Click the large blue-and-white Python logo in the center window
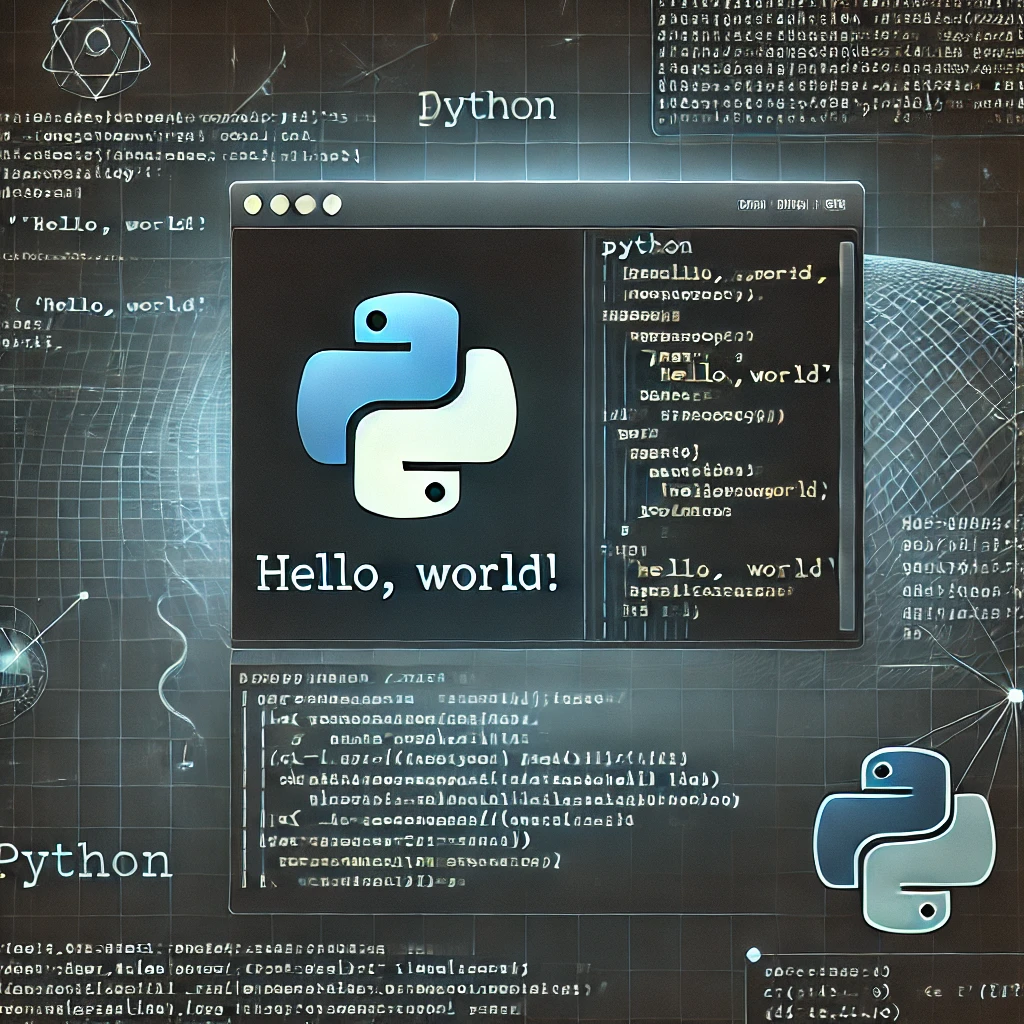Screen dimensions: 1024x1024 click(406, 405)
